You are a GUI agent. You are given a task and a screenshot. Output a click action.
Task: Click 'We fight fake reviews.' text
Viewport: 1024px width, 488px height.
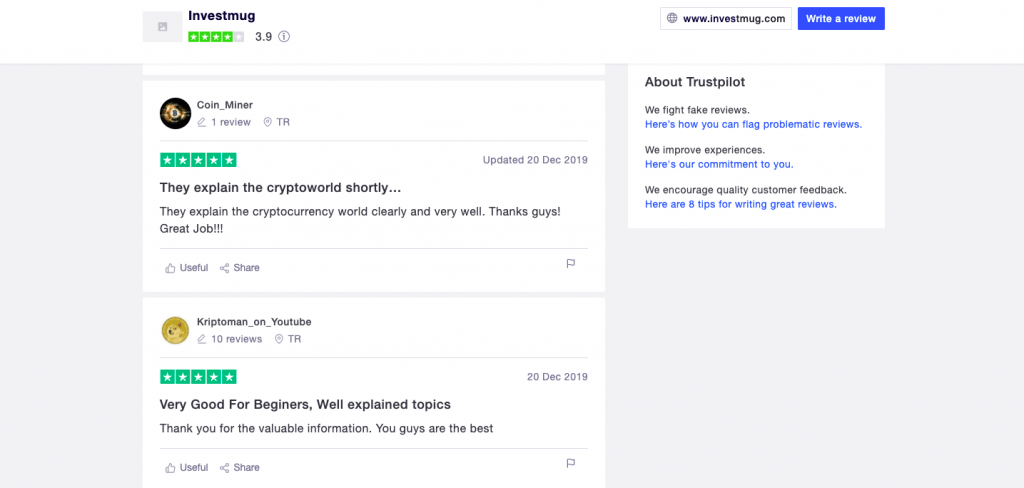(697, 110)
